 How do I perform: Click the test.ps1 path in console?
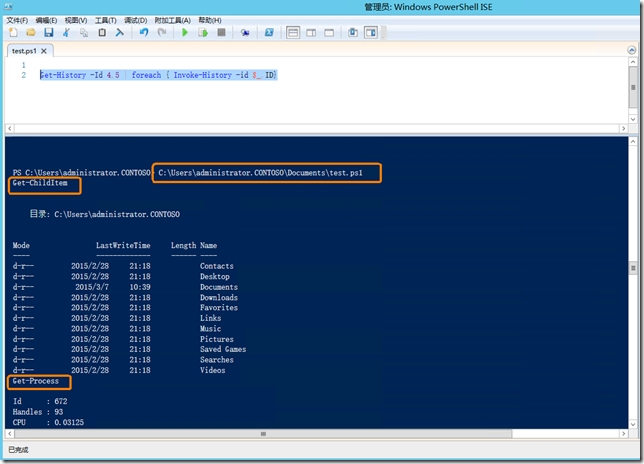260,173
